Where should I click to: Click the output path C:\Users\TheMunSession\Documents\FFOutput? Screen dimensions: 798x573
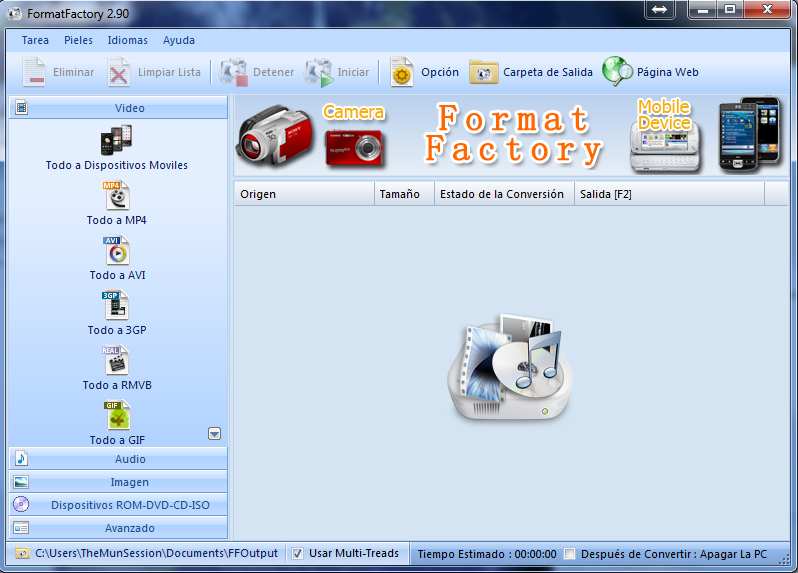(157, 553)
